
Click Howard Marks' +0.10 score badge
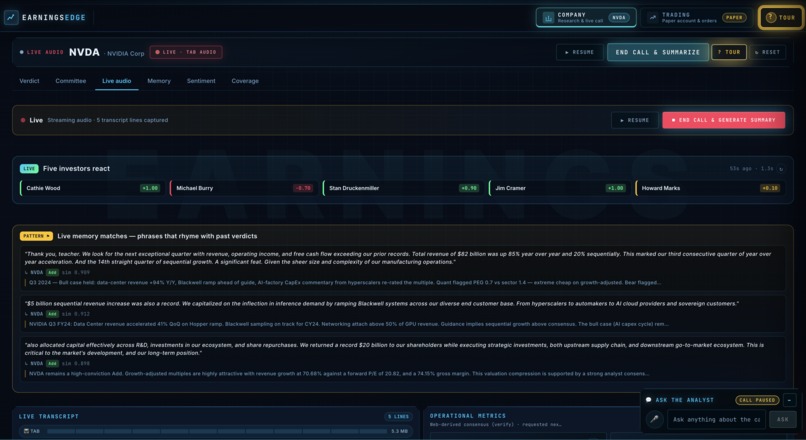click(x=770, y=188)
